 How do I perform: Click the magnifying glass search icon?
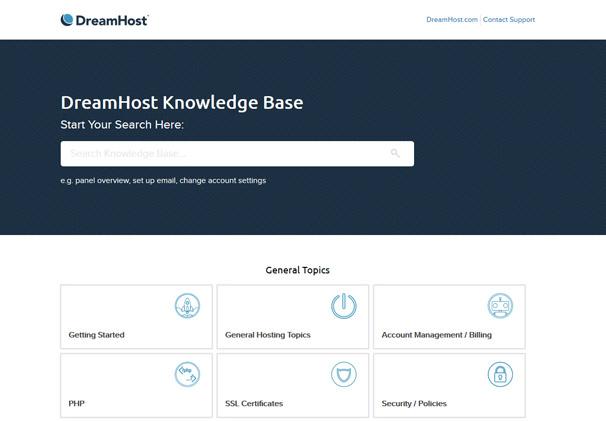click(x=395, y=153)
